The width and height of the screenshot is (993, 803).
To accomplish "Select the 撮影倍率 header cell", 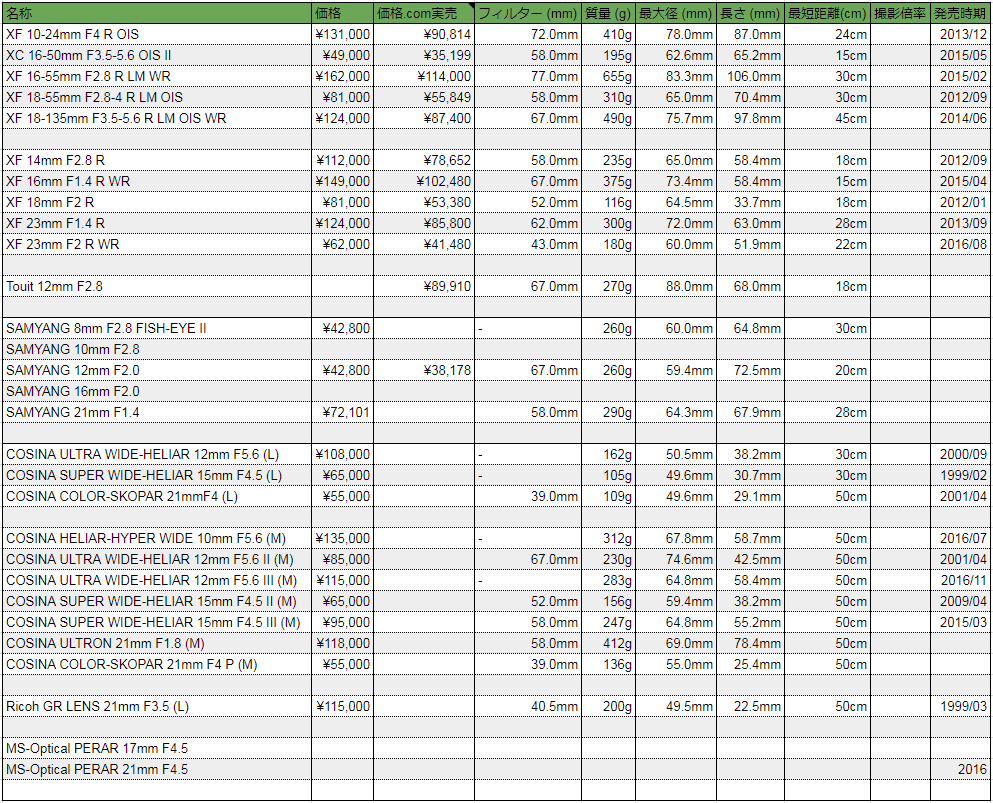I will (900, 13).
